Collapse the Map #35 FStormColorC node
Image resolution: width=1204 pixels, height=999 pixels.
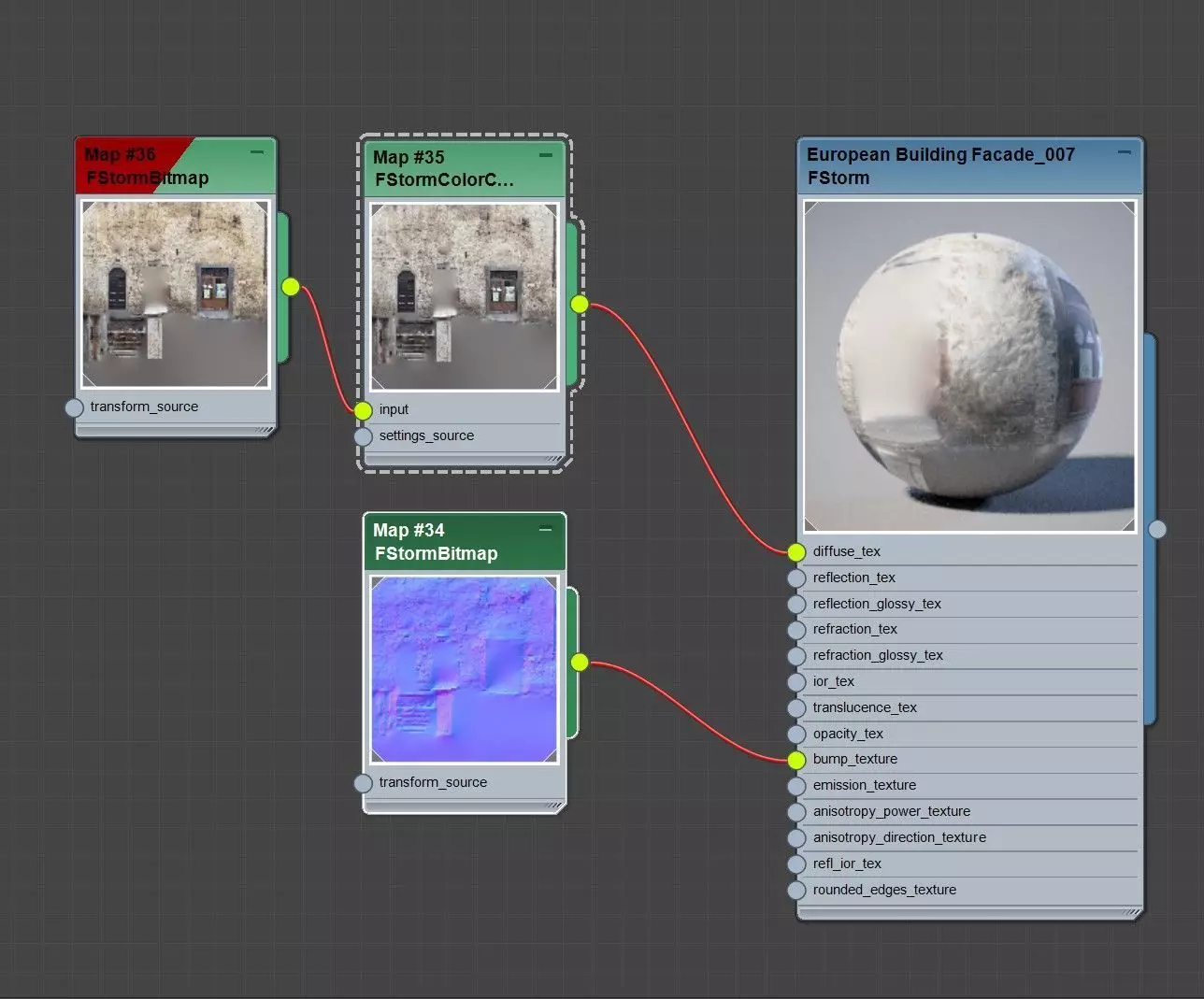tap(546, 155)
